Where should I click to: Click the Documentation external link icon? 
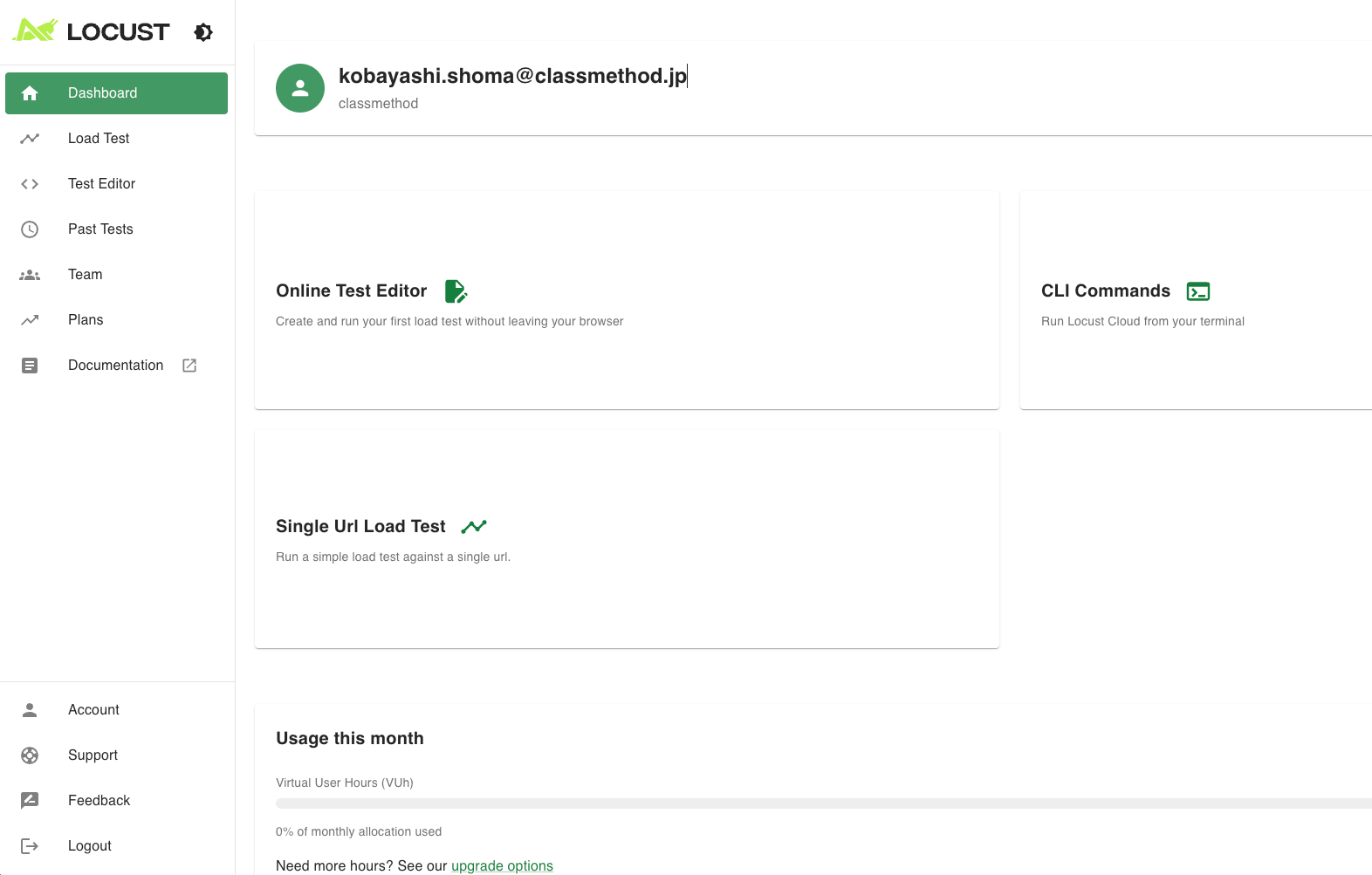click(x=189, y=366)
